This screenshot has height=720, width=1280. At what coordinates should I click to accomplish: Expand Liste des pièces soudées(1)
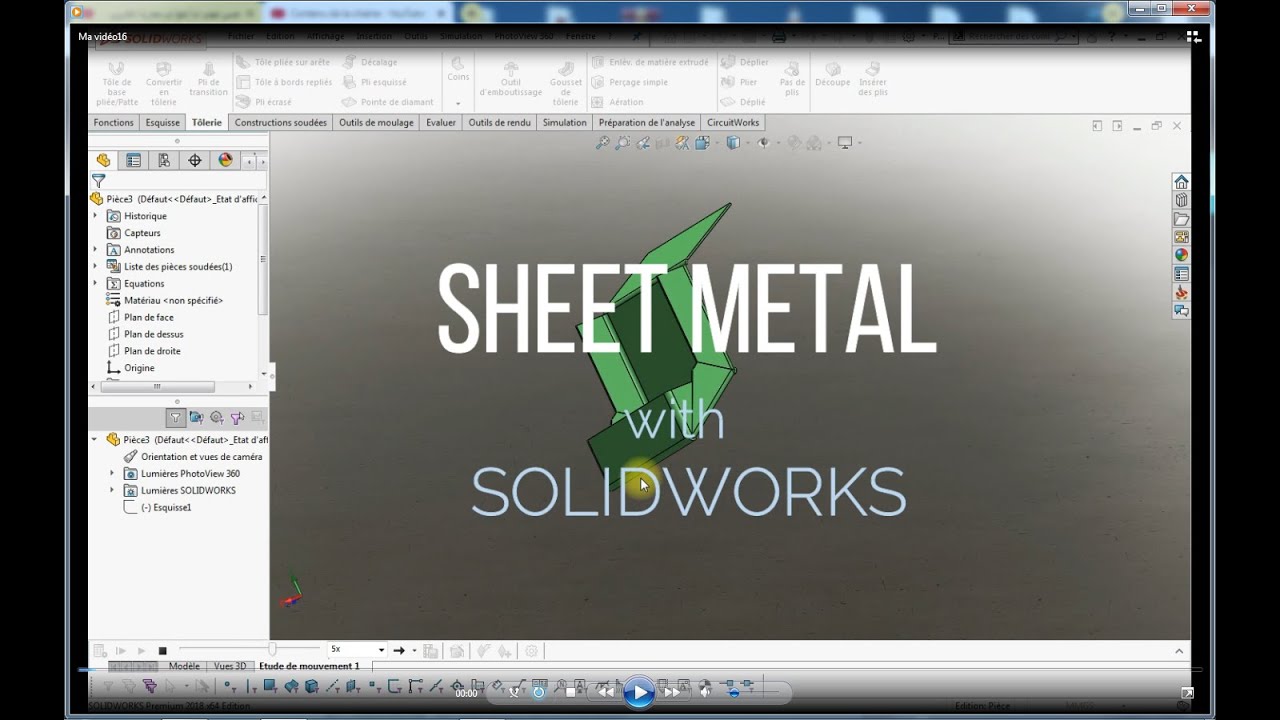96,267
